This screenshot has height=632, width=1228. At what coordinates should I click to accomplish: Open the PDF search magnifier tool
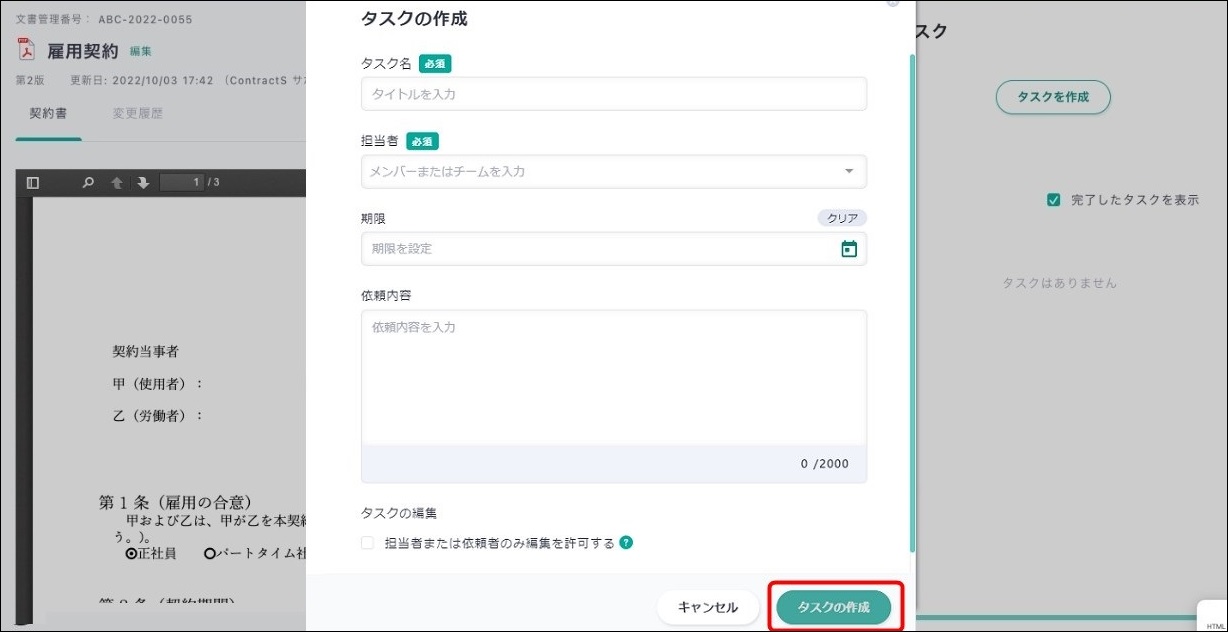click(88, 182)
